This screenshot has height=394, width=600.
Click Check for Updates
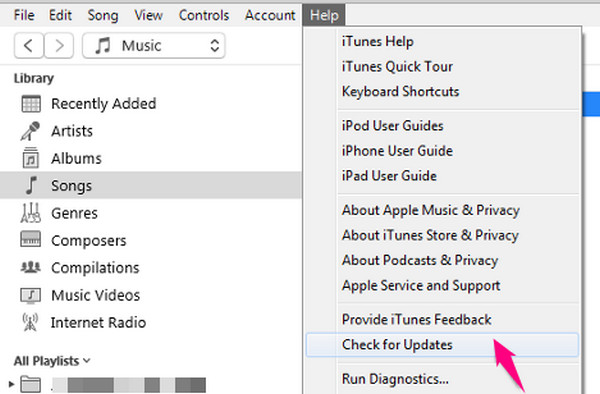[442, 345]
